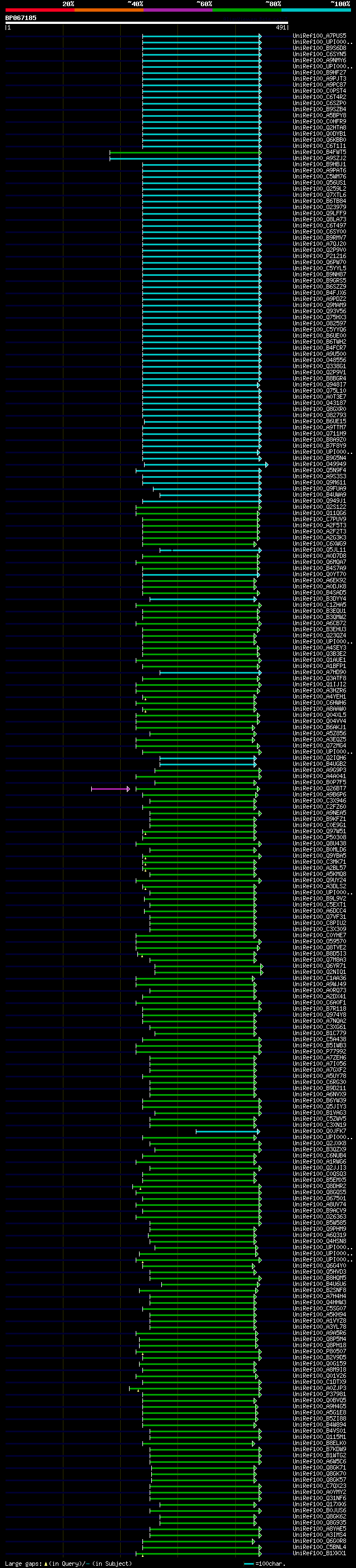Select hit UniRef100_A5BPY8

(x=319, y=116)
